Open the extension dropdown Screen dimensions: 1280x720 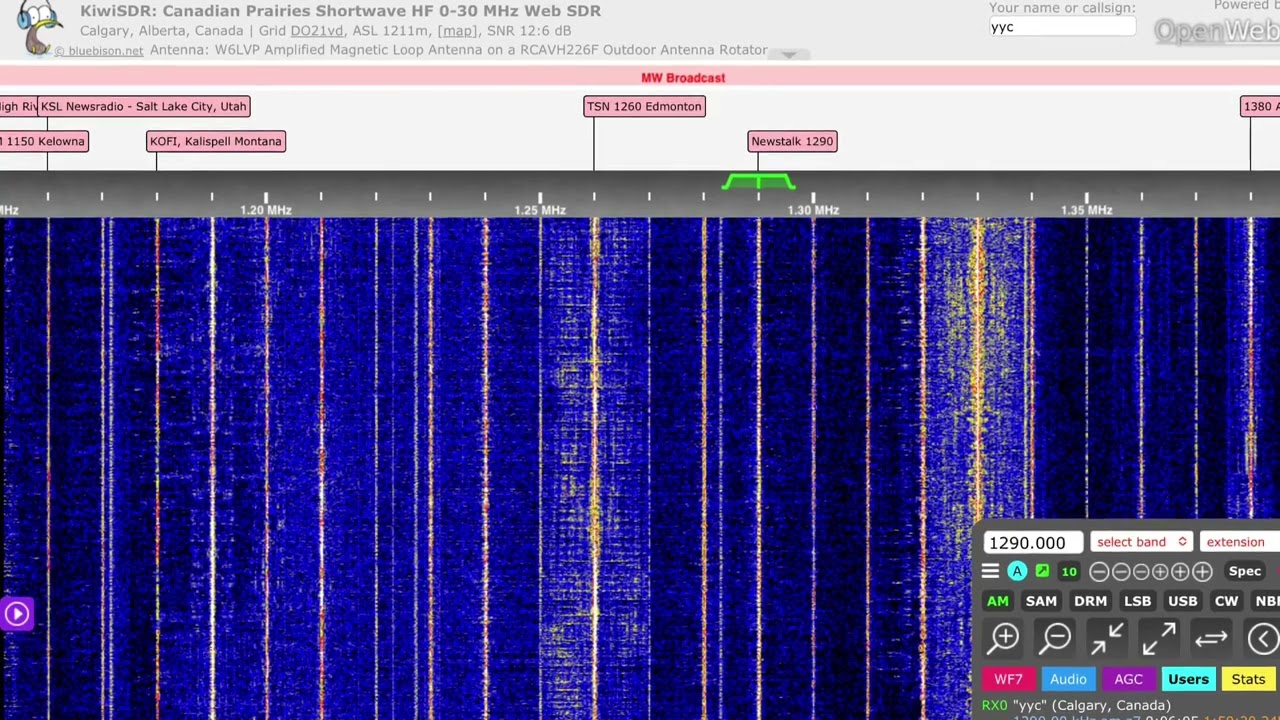(1240, 542)
